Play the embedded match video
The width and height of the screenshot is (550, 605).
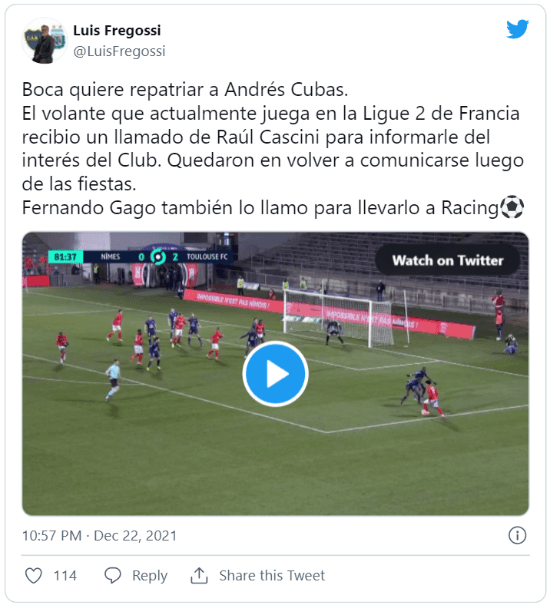[275, 374]
